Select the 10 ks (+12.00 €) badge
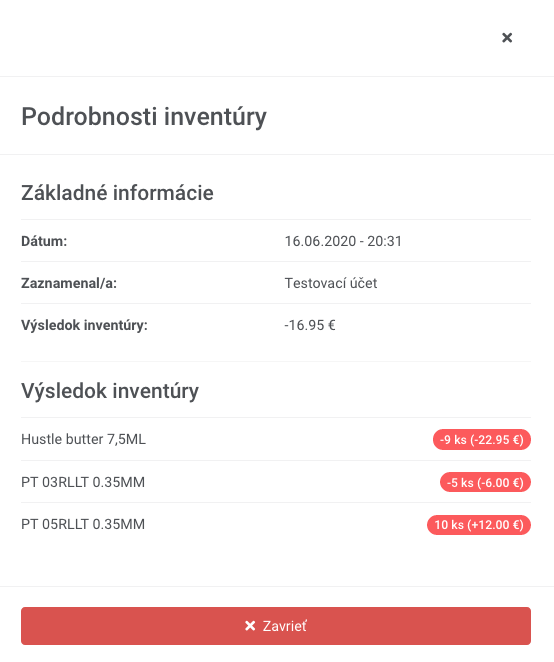The height and width of the screenshot is (662, 554). 479,525
